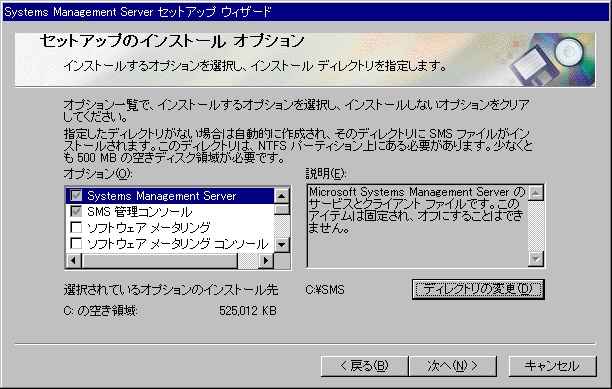
Task: Click options list scroll down arrow
Action: pyautogui.click(x=282, y=245)
